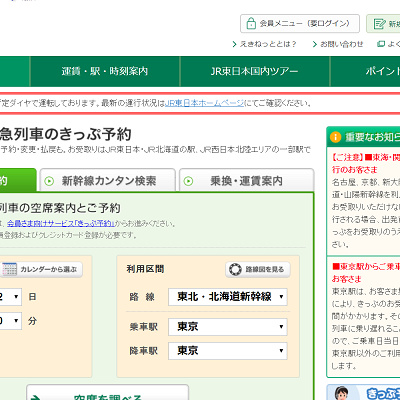Click 路線図を見る button
Image resolution: width=400 pixels, height=400 pixels.
[x=258, y=269]
